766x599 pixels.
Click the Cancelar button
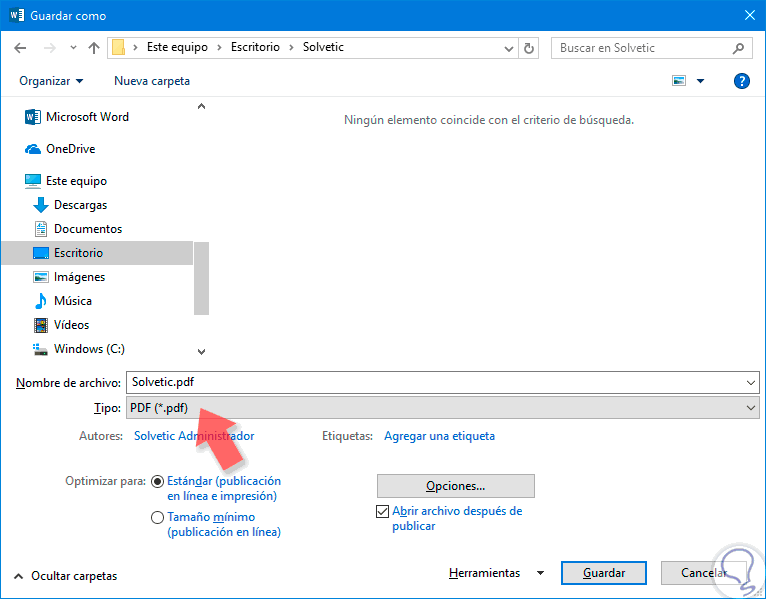[x=703, y=573]
